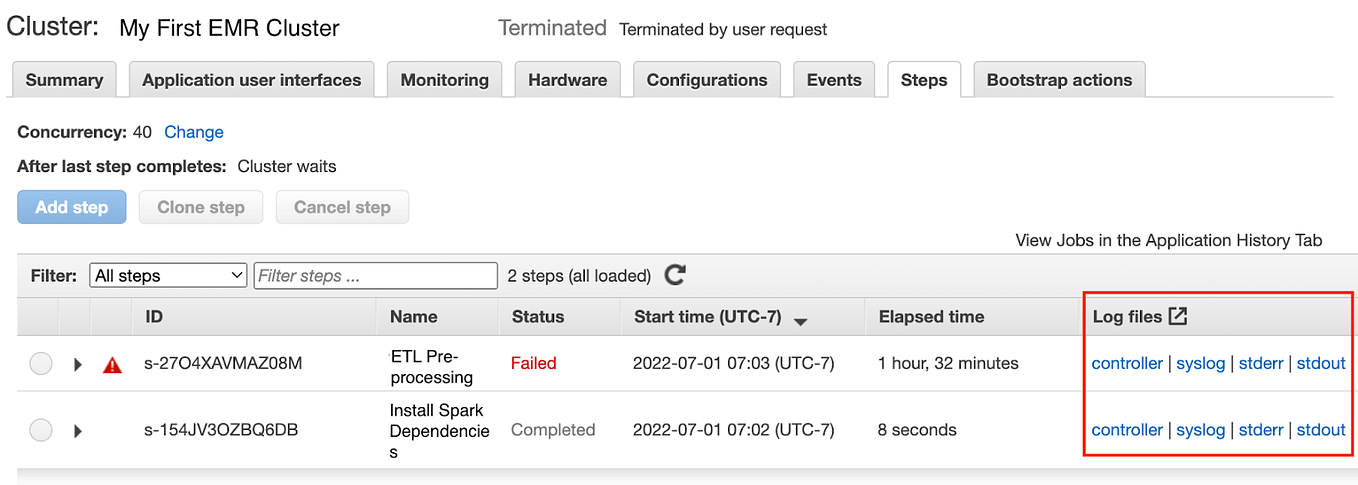Expand the ETL Pre-processing step details
The height and width of the screenshot is (485, 1358).
point(78,365)
